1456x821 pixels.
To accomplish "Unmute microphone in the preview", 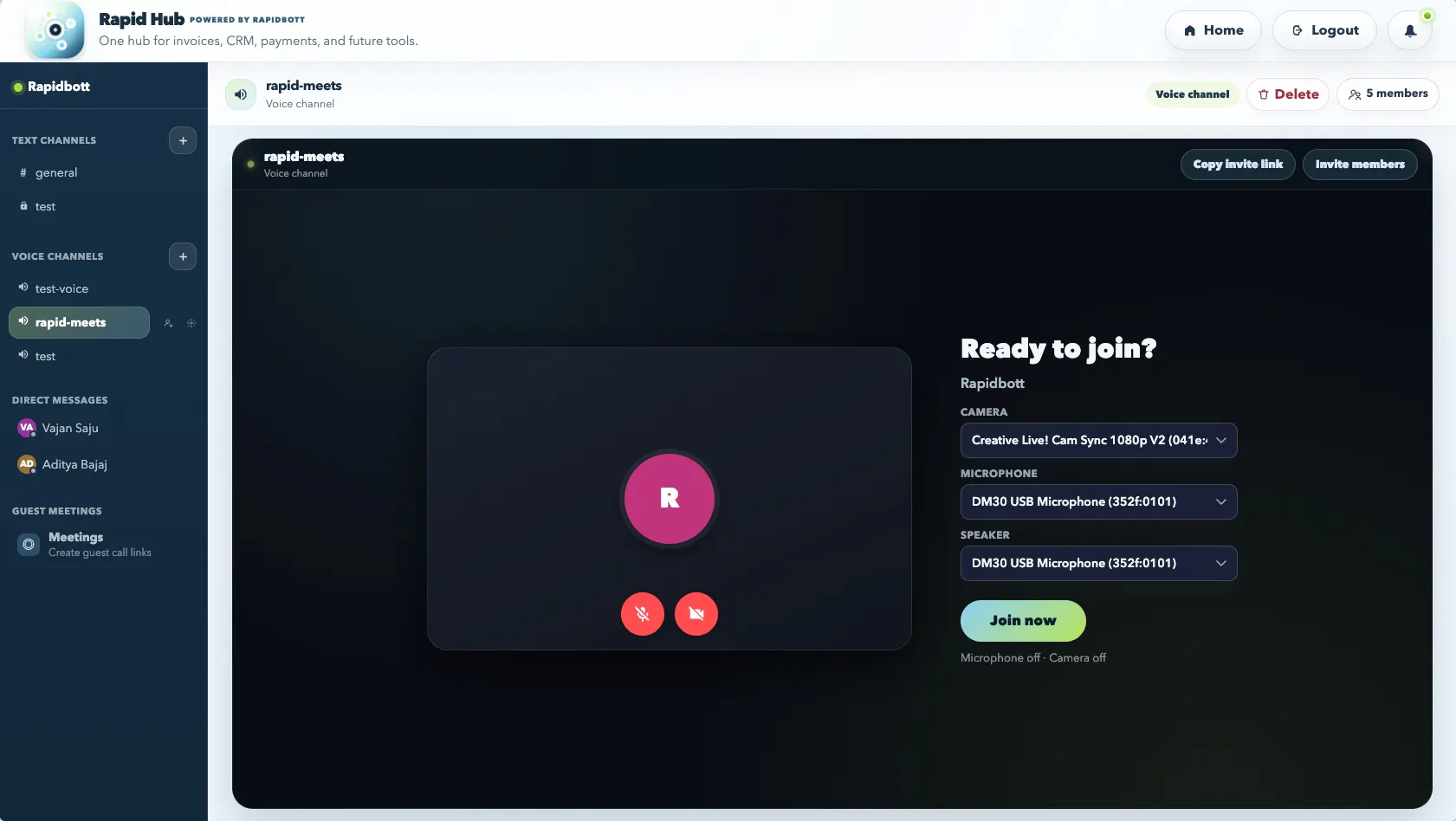I will [x=643, y=614].
